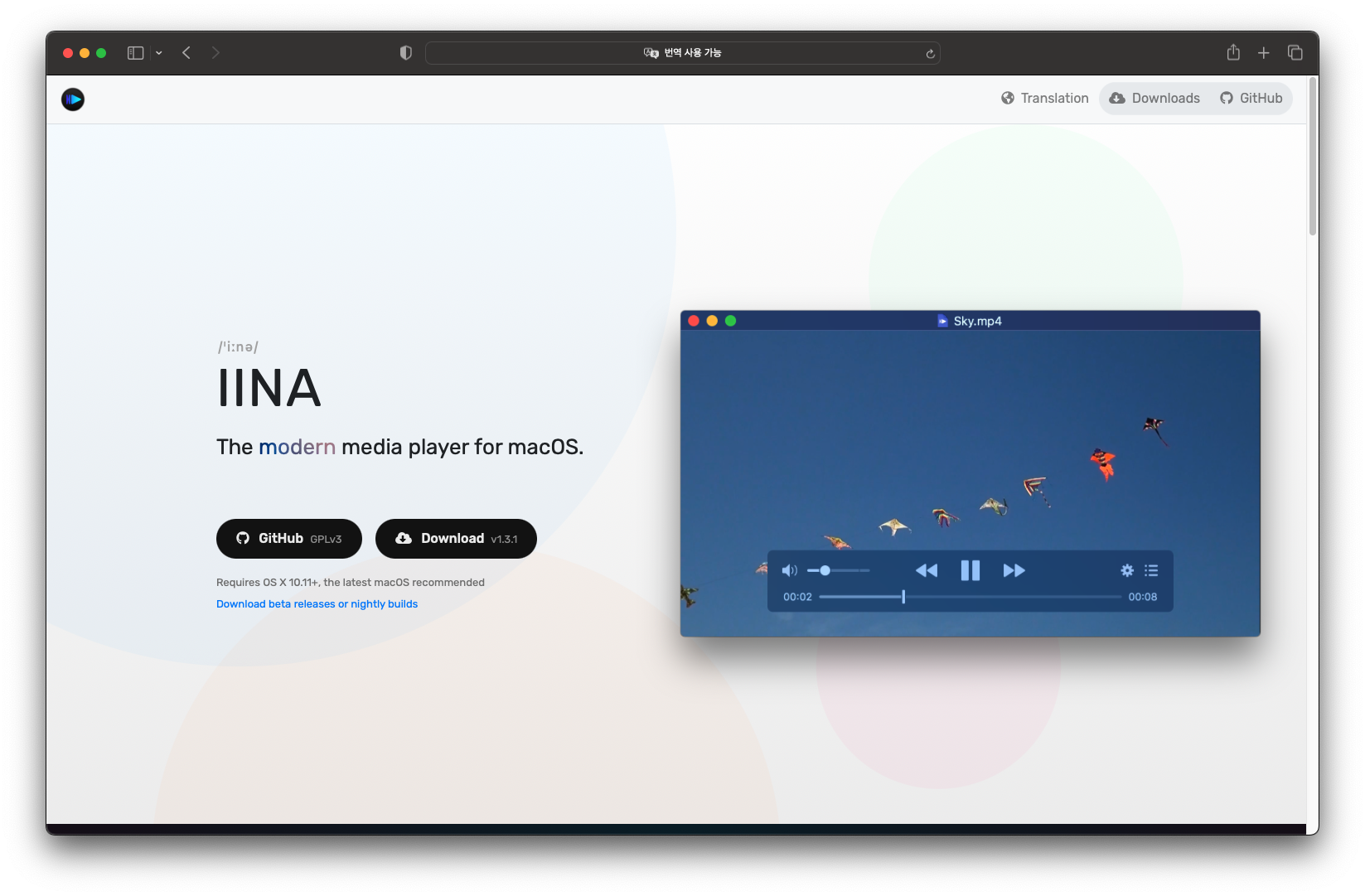Click the page vertical scrollbar

(1313, 157)
